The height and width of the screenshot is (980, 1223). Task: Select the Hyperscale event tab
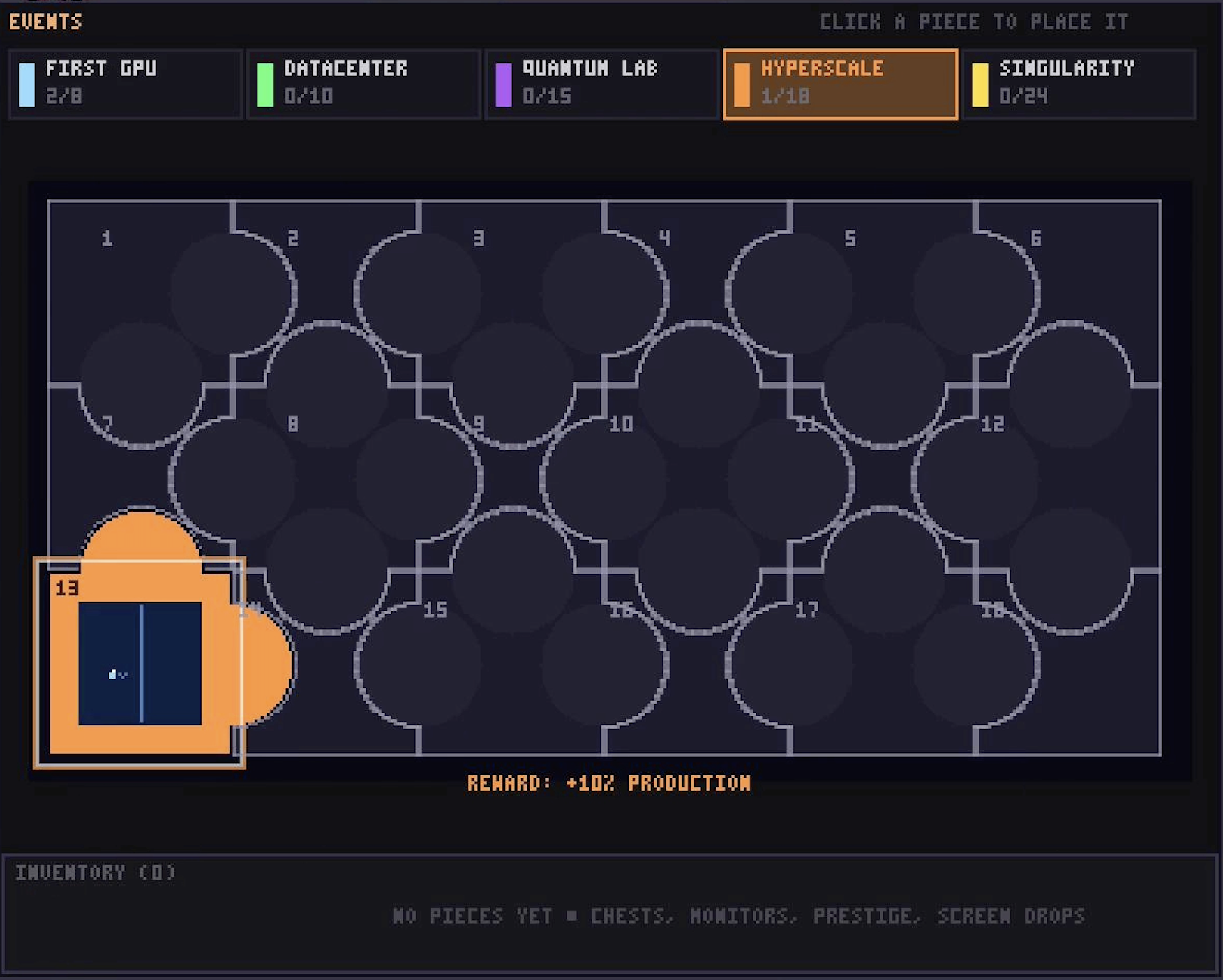[x=841, y=84]
